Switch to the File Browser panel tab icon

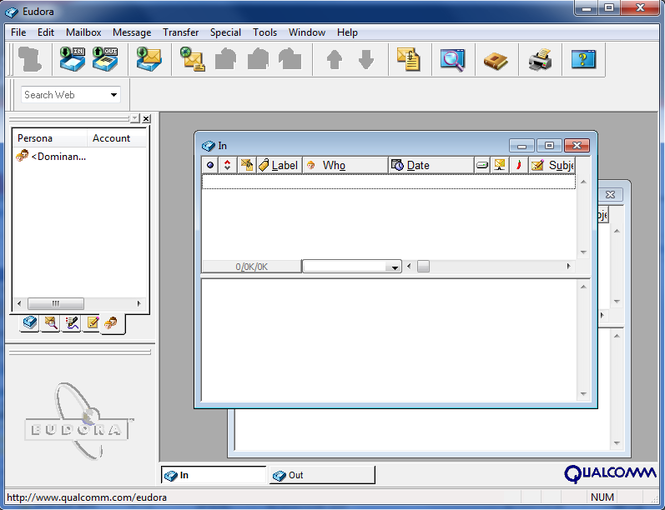[x=50, y=323]
